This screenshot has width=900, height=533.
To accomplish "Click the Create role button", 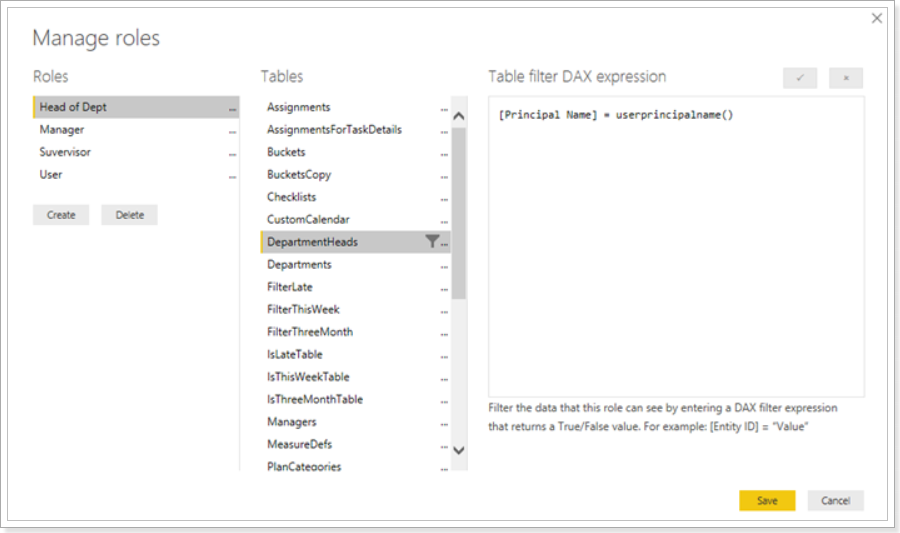I will [x=61, y=215].
